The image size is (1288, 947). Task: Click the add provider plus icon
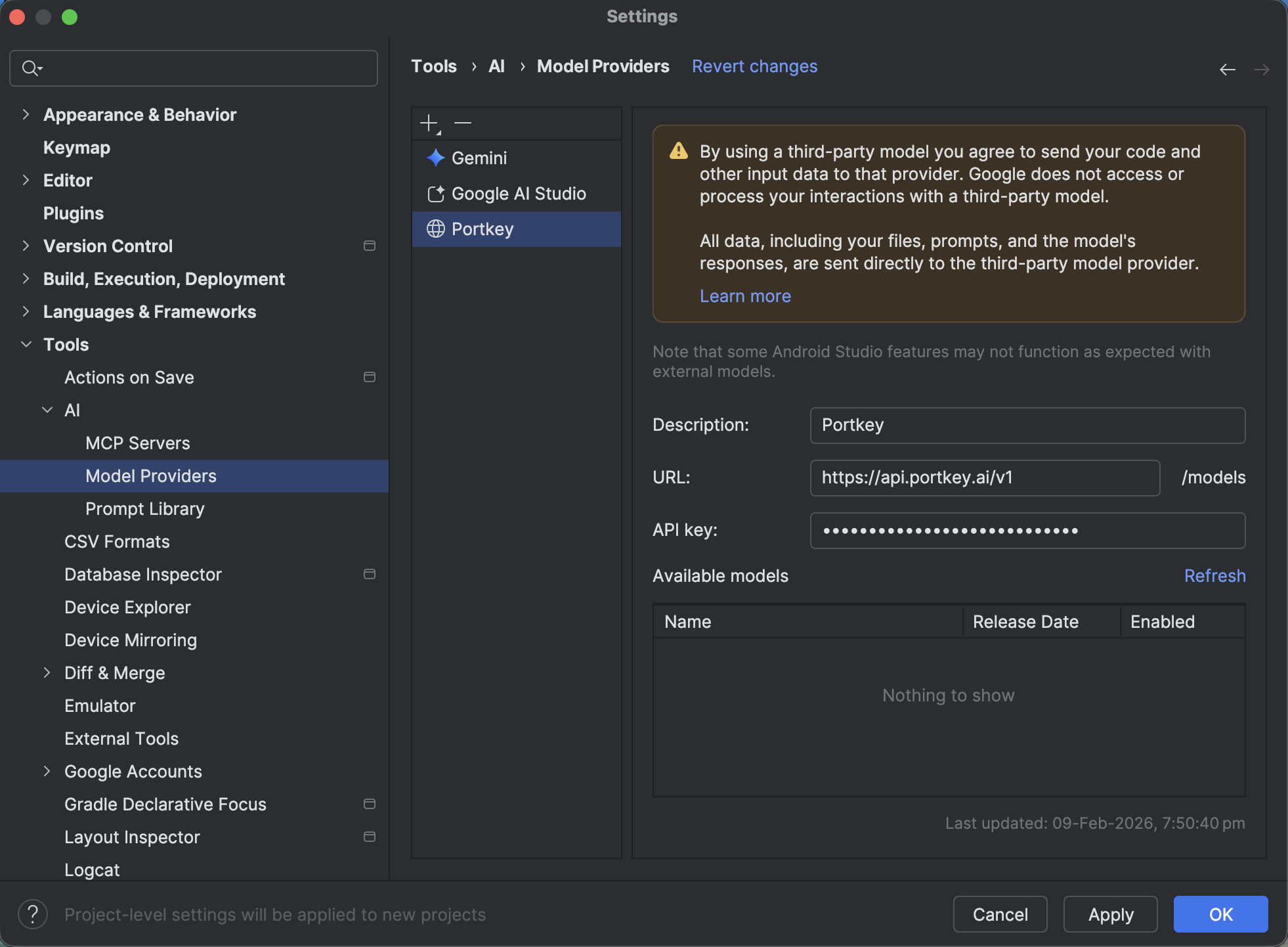[x=429, y=123]
